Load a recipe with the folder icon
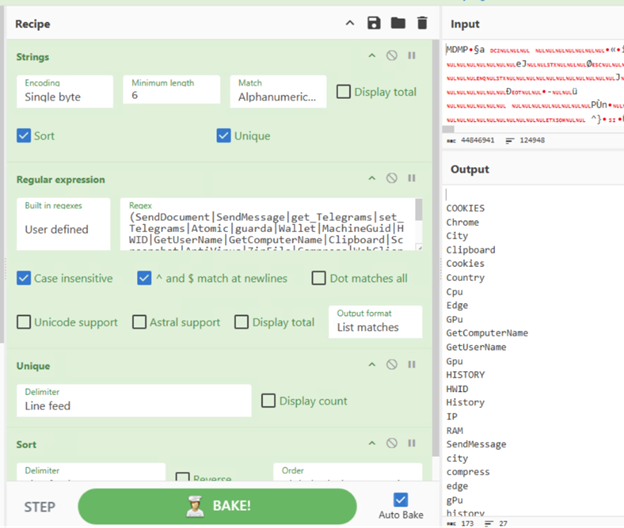The image size is (624, 528). (x=398, y=23)
